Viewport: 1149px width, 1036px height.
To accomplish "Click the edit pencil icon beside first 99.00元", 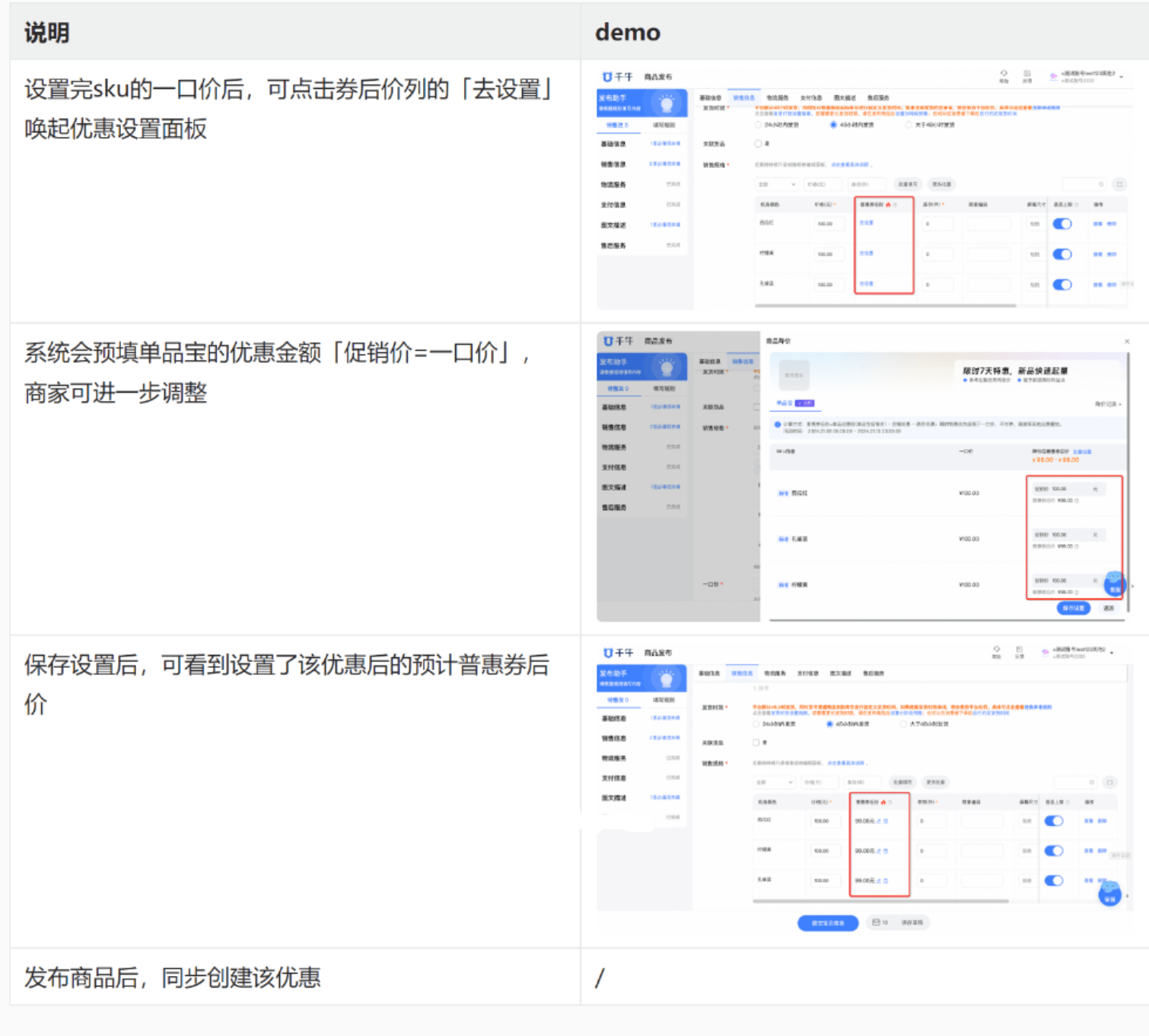I will 879,821.
